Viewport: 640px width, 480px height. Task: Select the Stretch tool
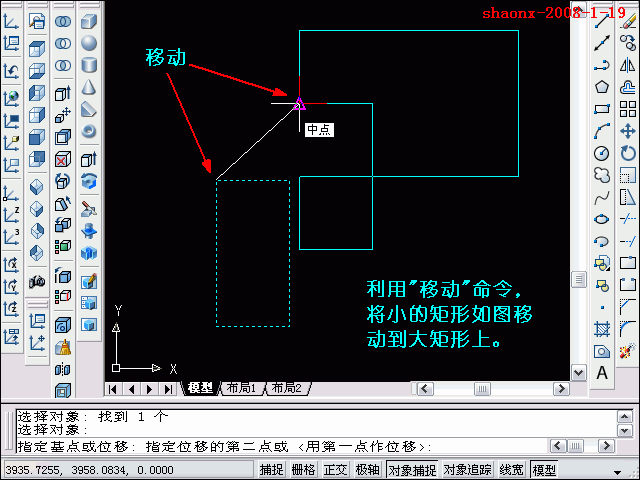click(x=628, y=198)
